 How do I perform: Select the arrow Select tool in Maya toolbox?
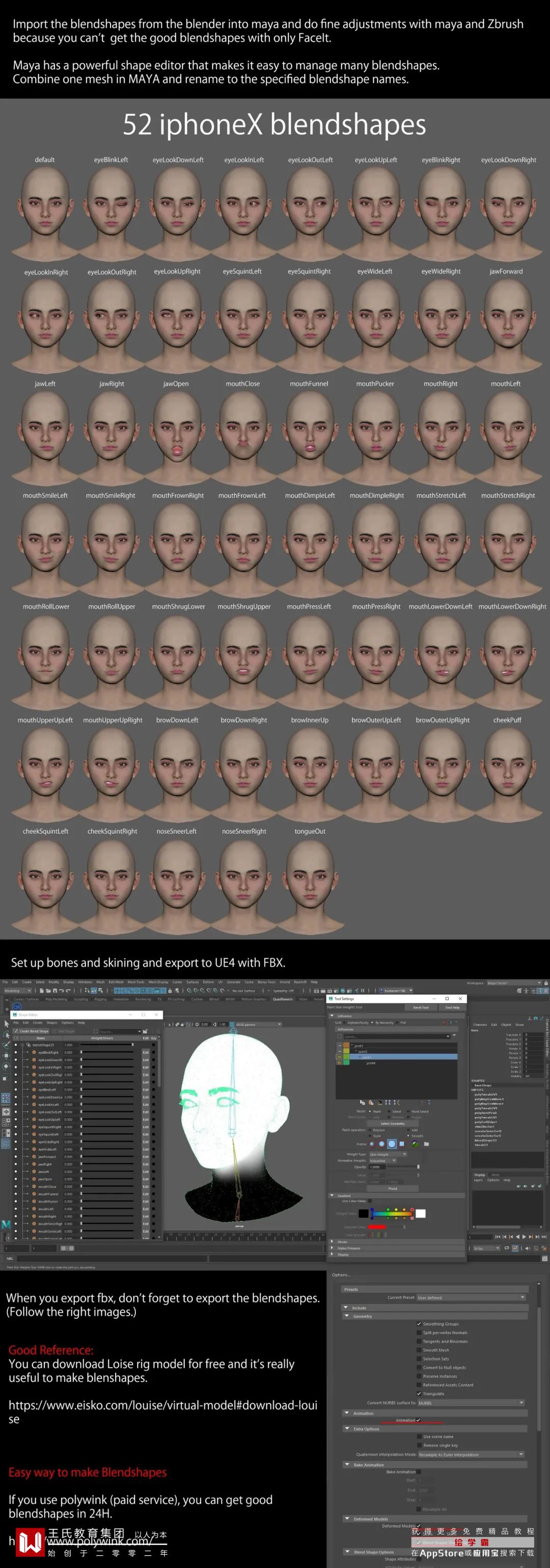point(6,1024)
